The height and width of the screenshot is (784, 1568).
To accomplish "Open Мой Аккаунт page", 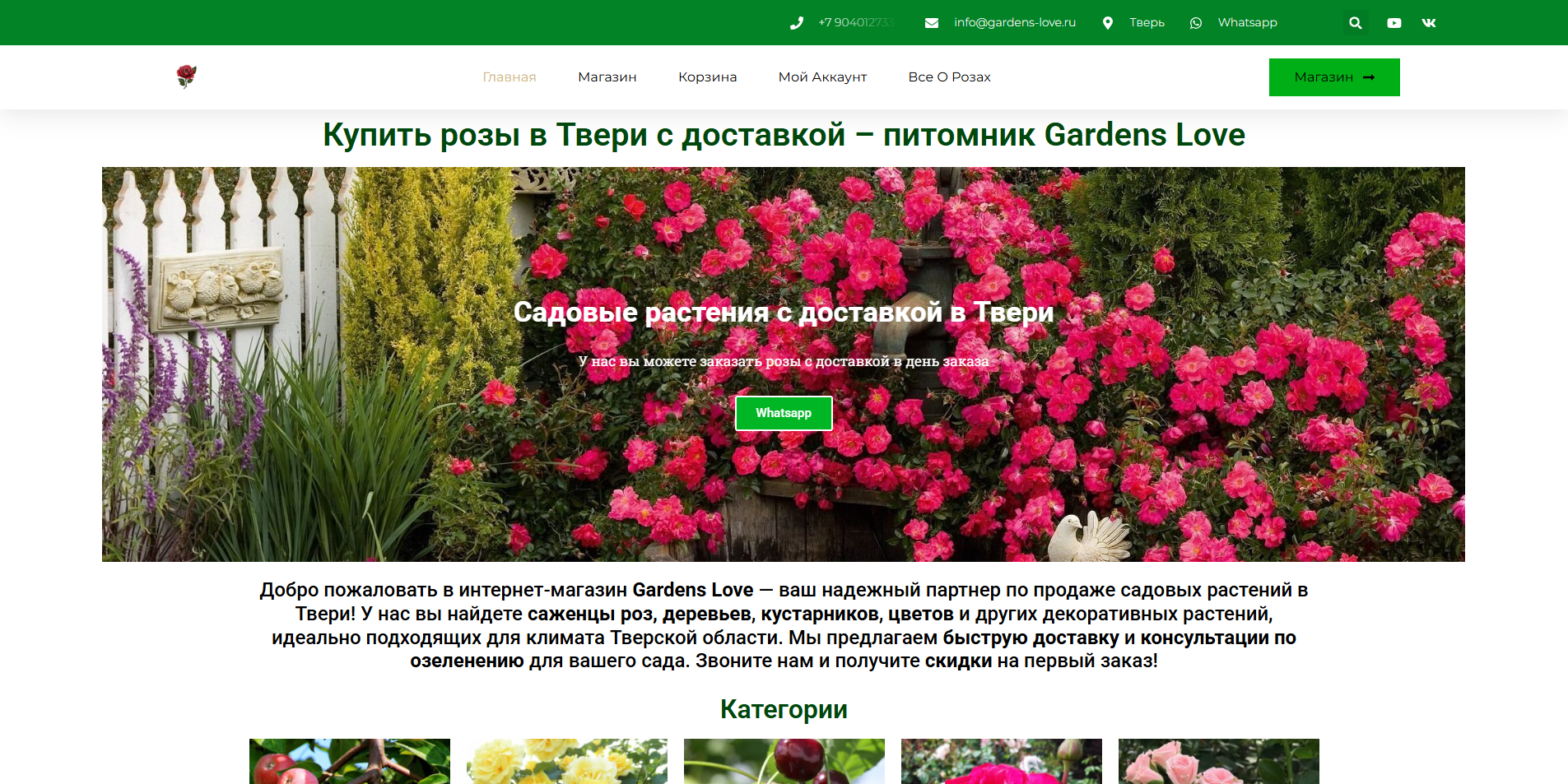I will (822, 77).
